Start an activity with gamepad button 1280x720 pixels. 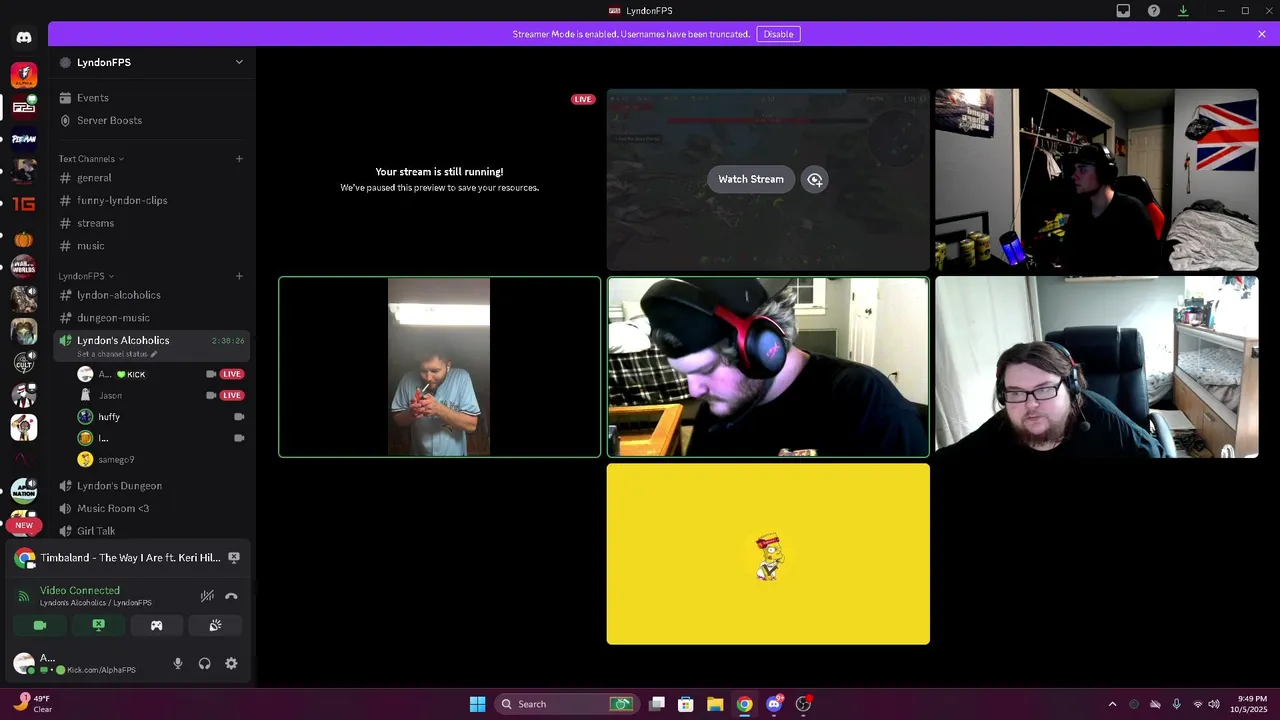coord(157,625)
